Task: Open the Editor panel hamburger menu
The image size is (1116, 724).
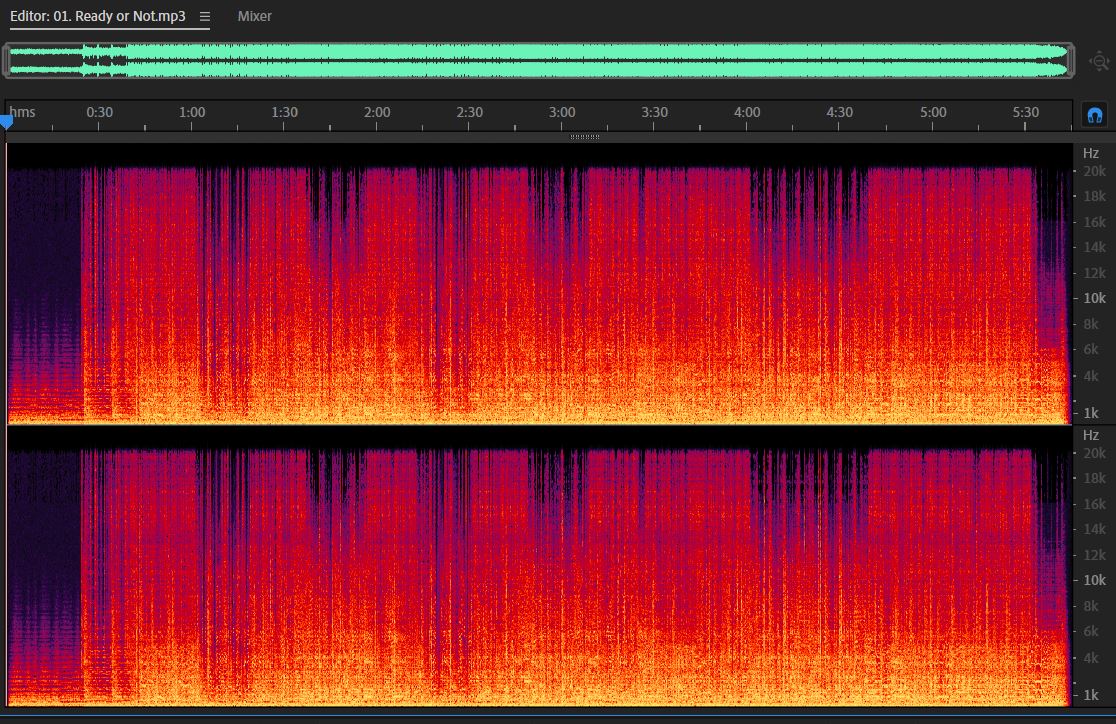Action: (205, 16)
